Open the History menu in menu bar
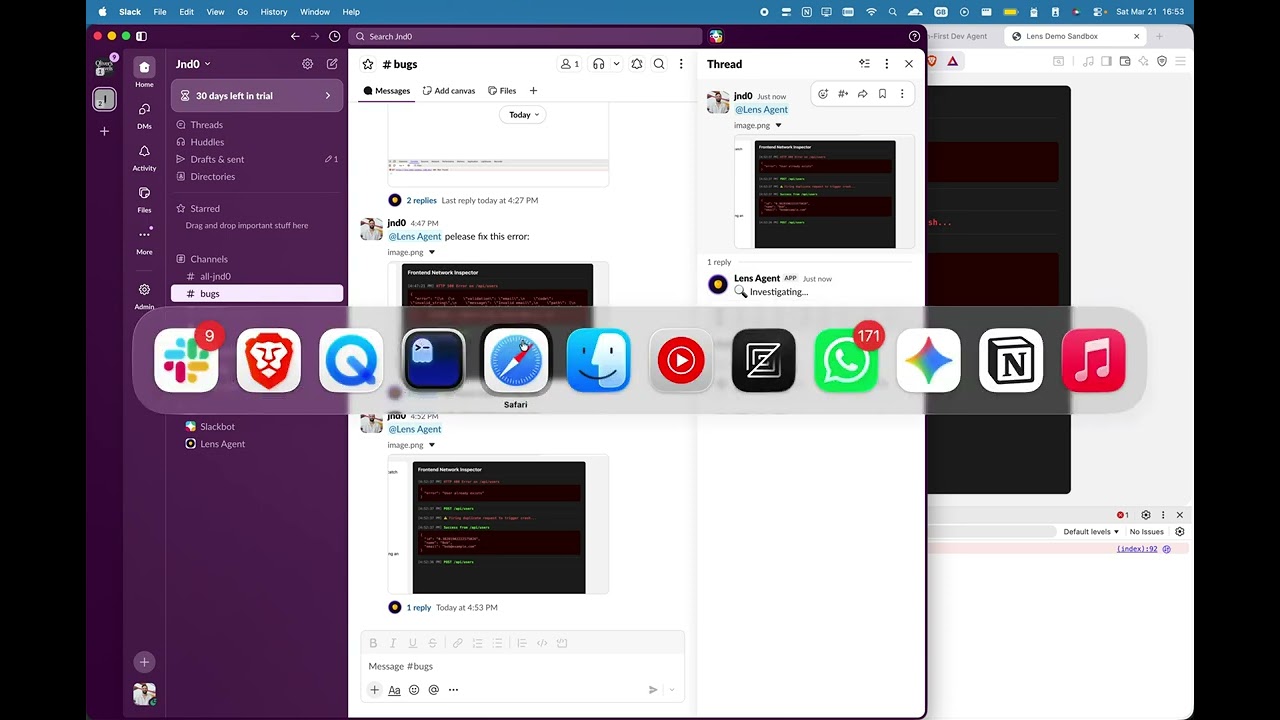 click(x=274, y=12)
